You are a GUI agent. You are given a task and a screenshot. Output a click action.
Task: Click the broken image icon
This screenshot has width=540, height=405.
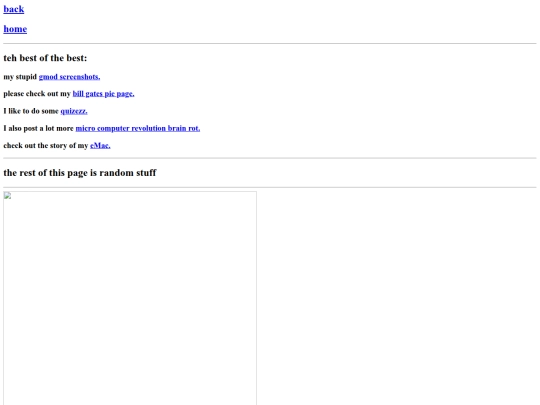[8, 196]
